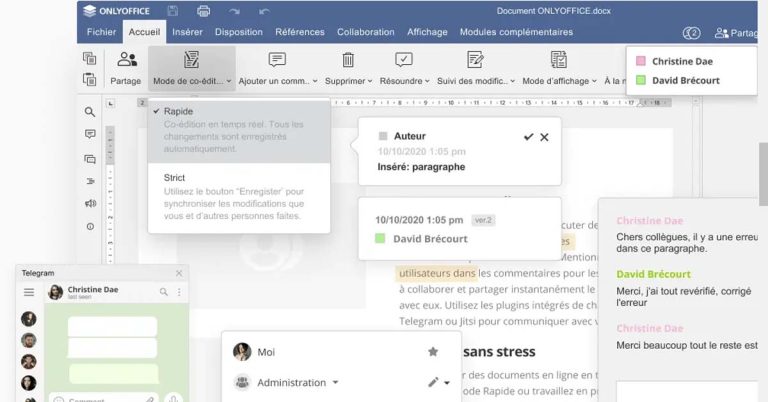Click the paste icon in ribbon

click(x=89, y=79)
